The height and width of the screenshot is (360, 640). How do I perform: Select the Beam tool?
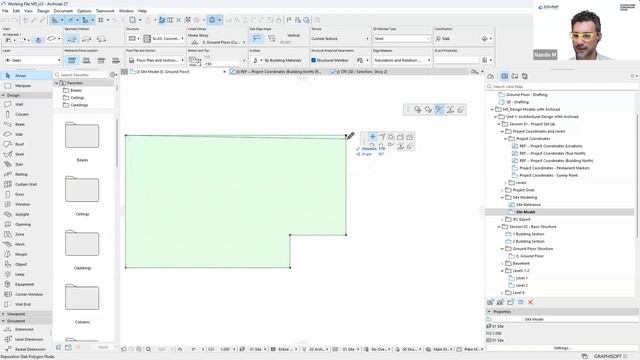coord(25,124)
